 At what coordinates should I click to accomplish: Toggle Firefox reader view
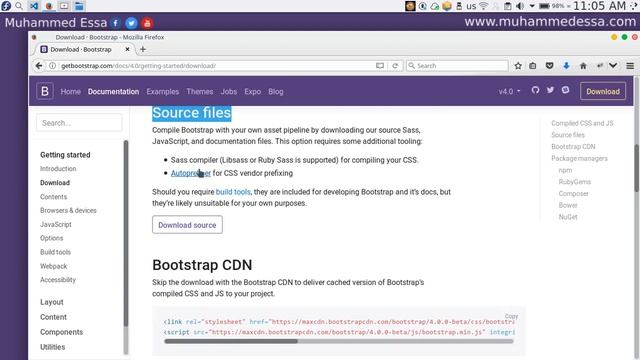tap(380, 66)
